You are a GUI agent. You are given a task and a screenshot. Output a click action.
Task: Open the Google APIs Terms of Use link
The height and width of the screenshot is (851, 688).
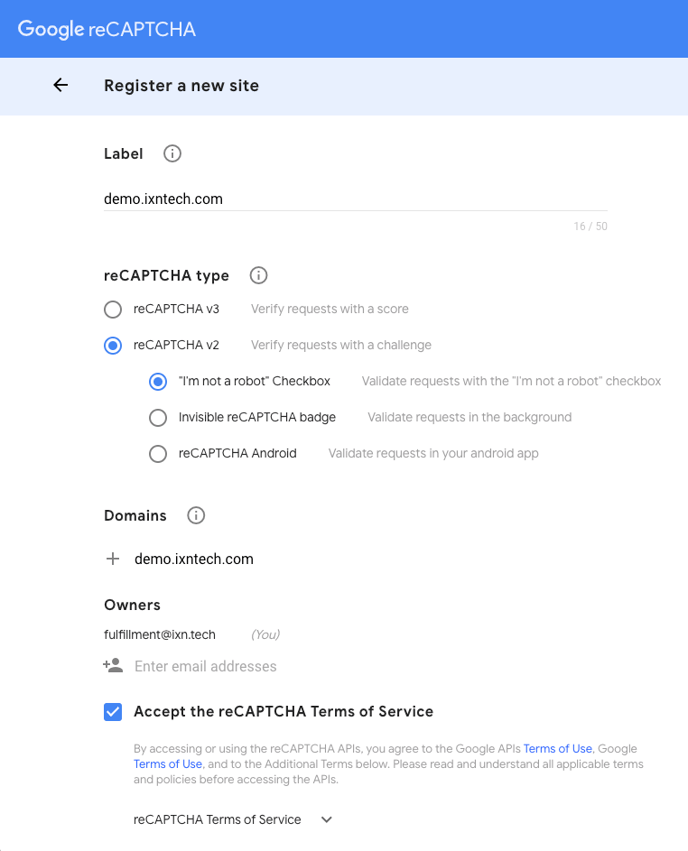557,748
